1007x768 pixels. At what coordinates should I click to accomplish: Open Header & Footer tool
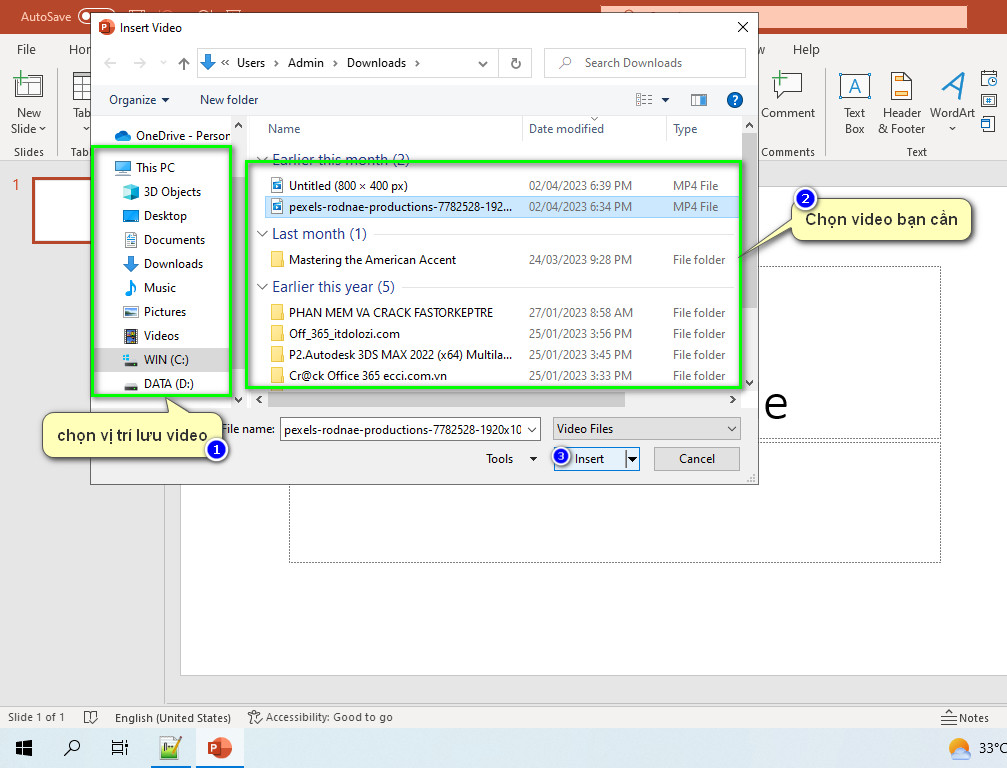point(901,103)
